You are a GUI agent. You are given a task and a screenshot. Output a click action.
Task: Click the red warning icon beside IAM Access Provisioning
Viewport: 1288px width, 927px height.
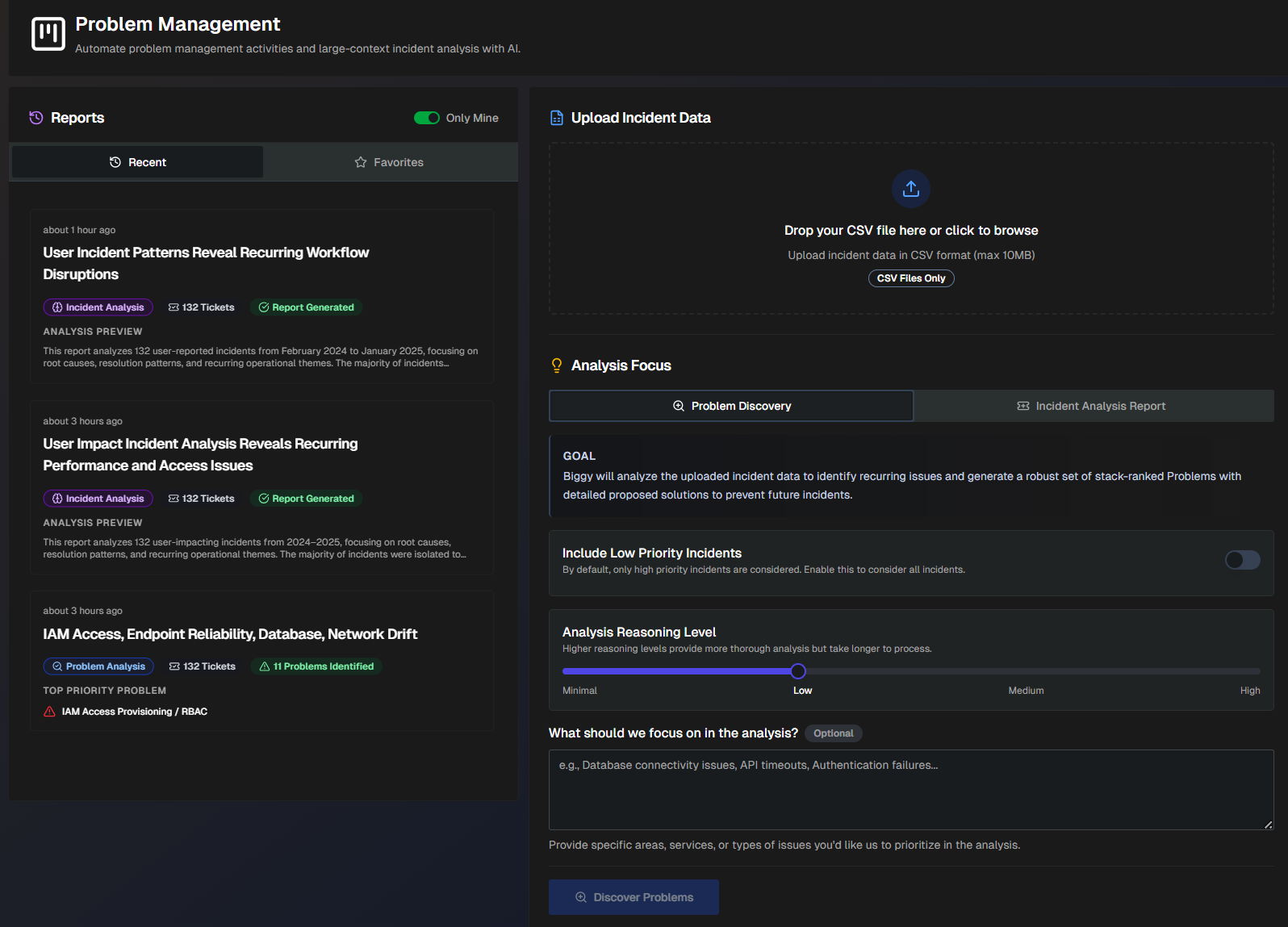click(x=50, y=712)
